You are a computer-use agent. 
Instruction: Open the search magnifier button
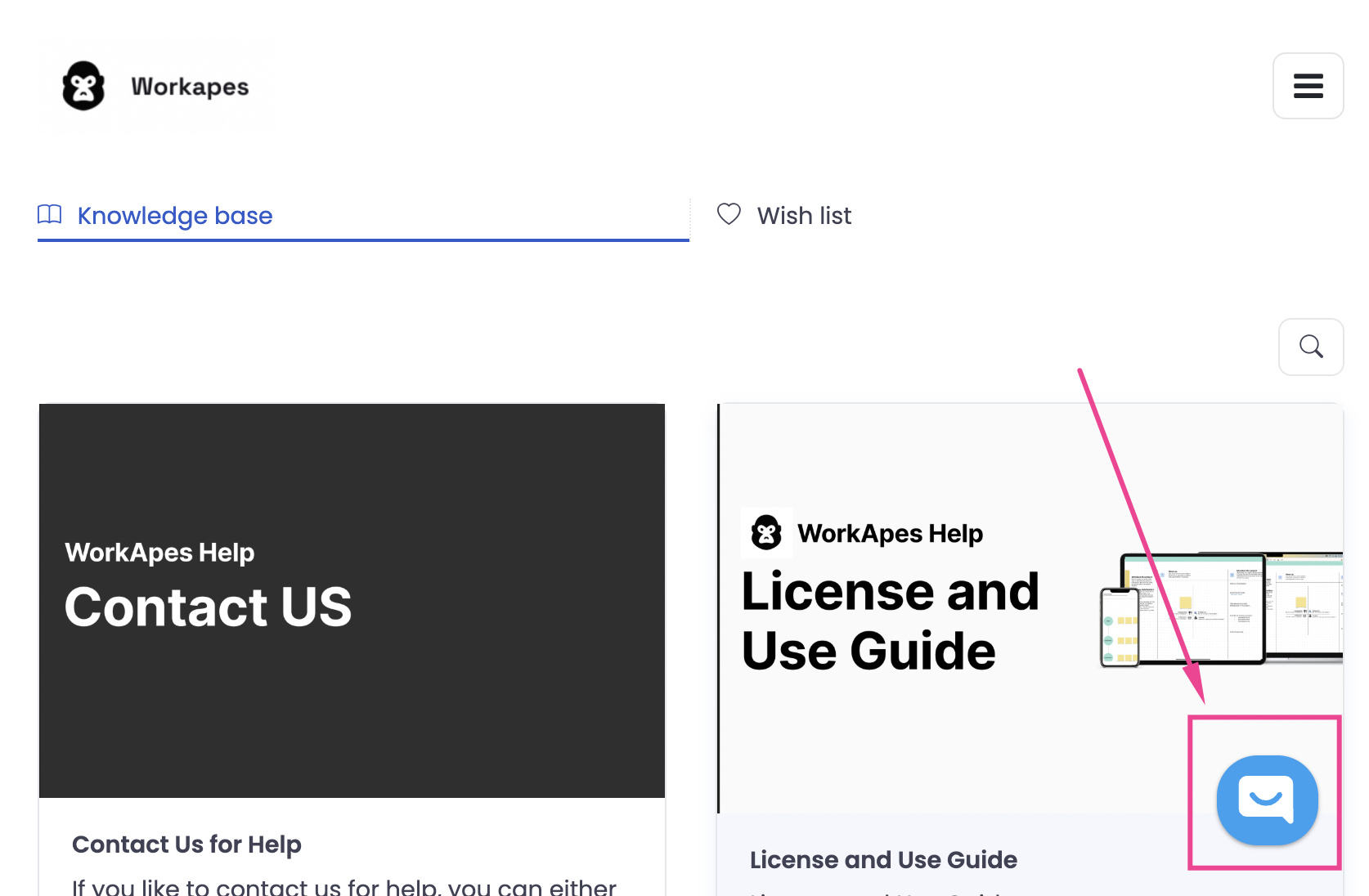[x=1311, y=347]
